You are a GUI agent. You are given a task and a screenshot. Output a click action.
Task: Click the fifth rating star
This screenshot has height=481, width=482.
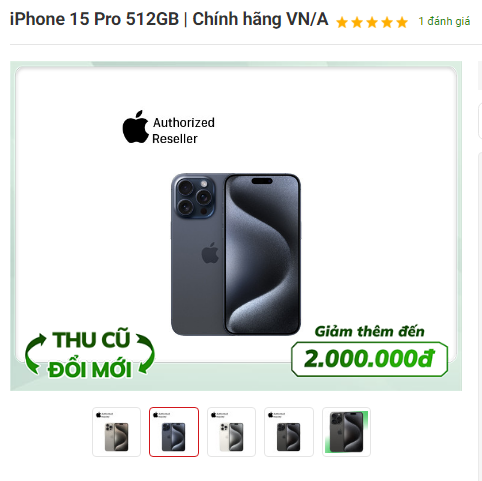tap(402, 22)
